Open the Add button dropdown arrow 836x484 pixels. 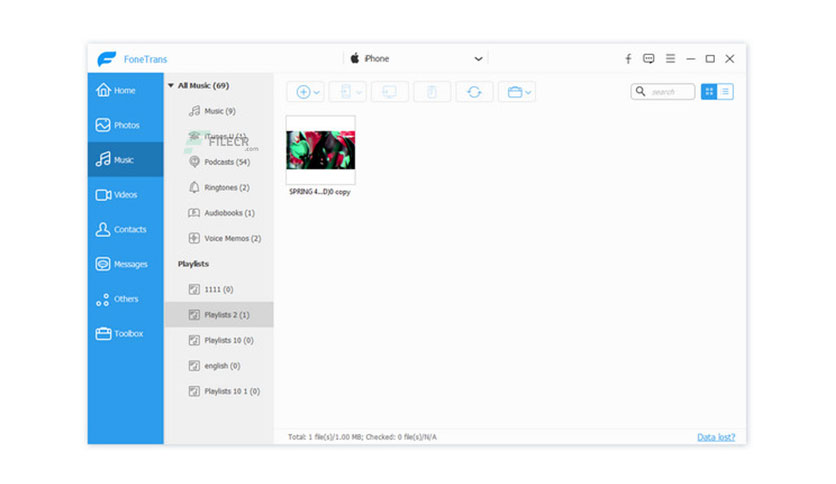317,92
